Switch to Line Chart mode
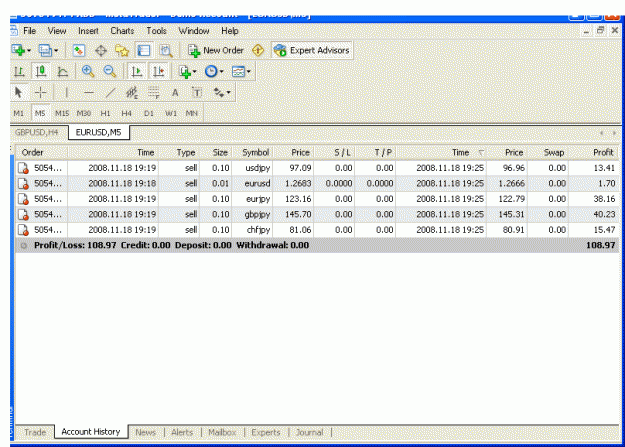This screenshot has width=625, height=447. 63,72
